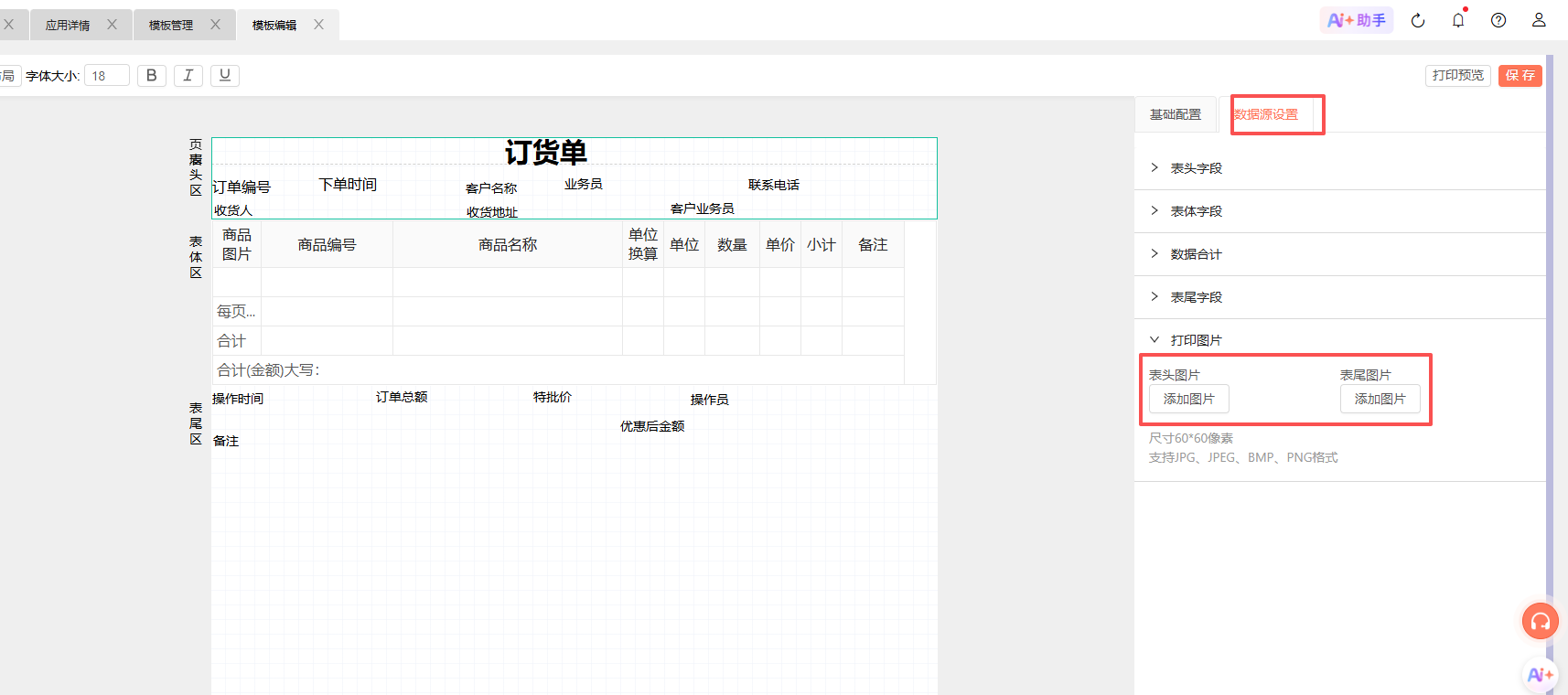Viewport: 1568px width, 695px height.
Task: Open the floating AI+ bubble
Action: [x=1541, y=675]
